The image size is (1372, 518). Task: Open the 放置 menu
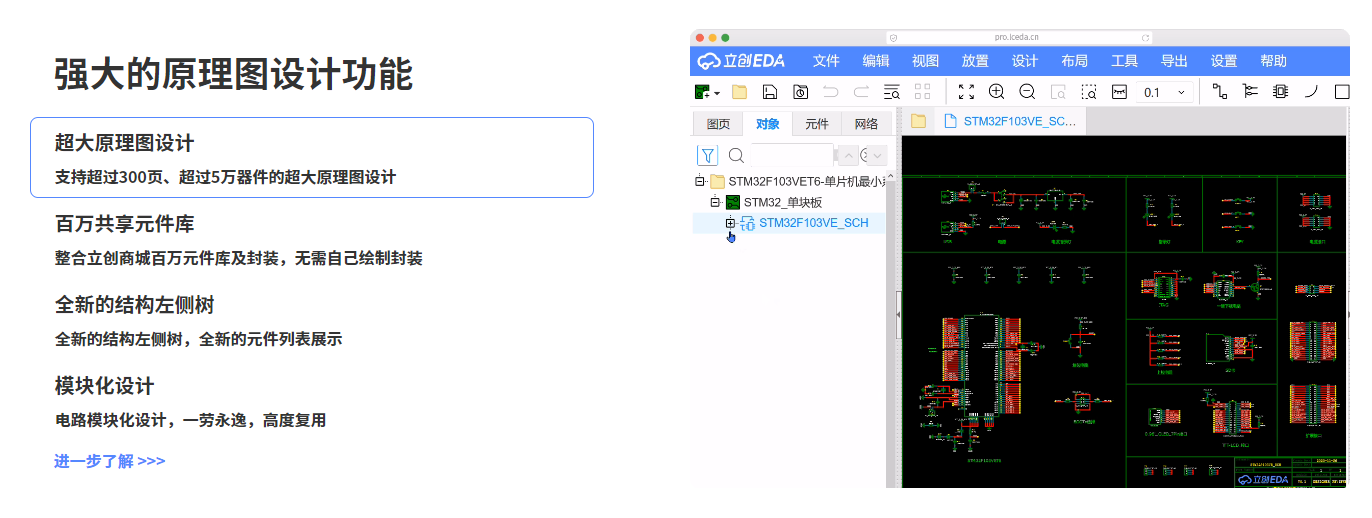(975, 61)
